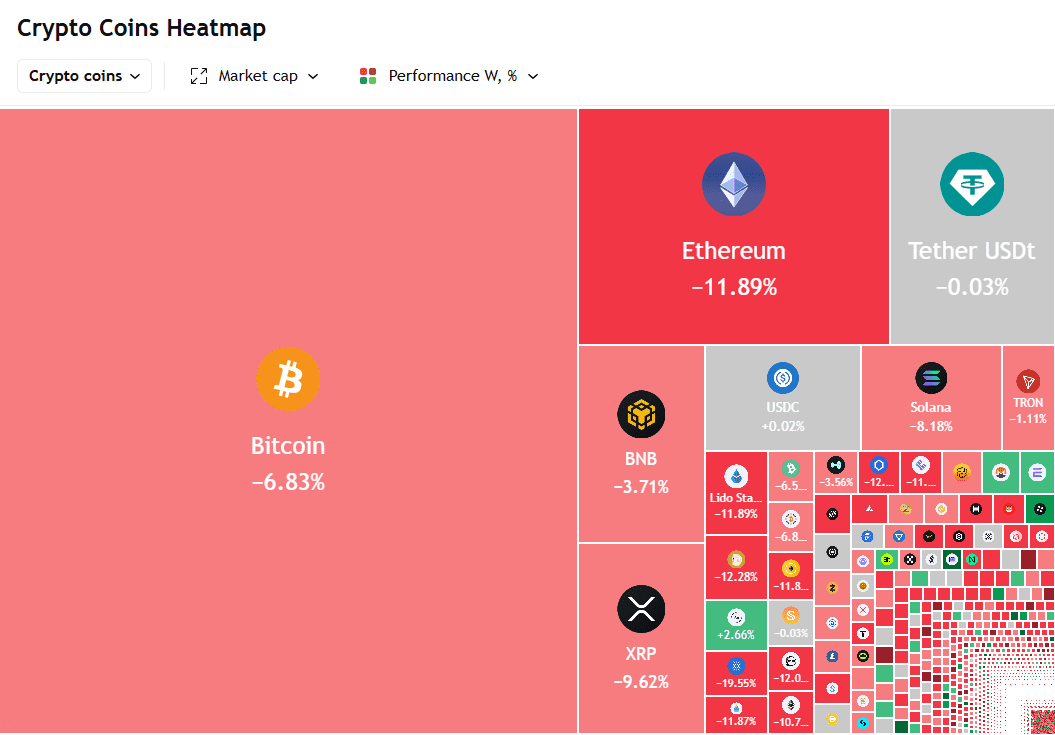The width and height of the screenshot is (1055, 735).
Task: Click the Tether USDt teal logo
Action: pyautogui.click(x=971, y=184)
